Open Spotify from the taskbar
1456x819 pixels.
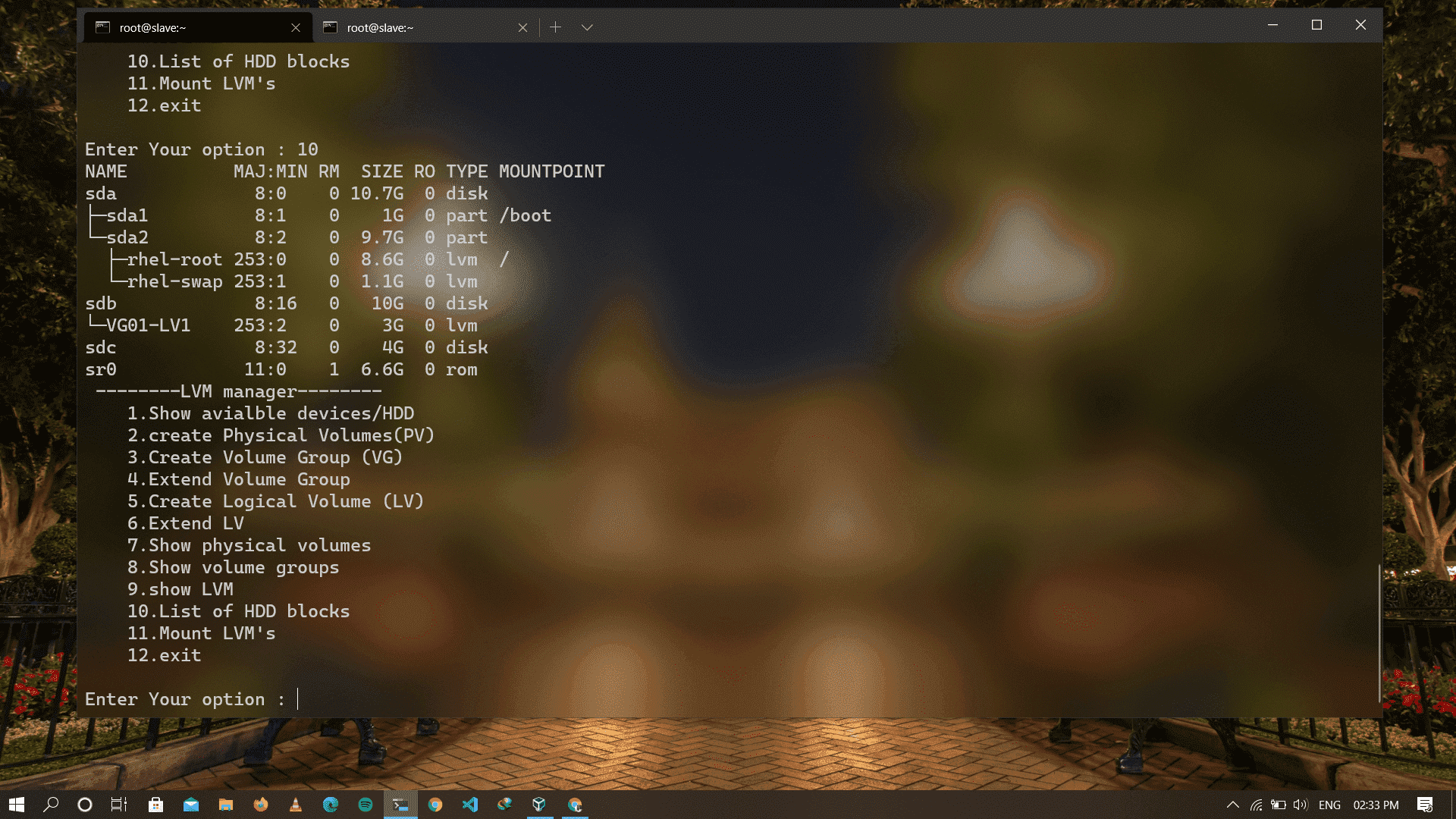[366, 805]
